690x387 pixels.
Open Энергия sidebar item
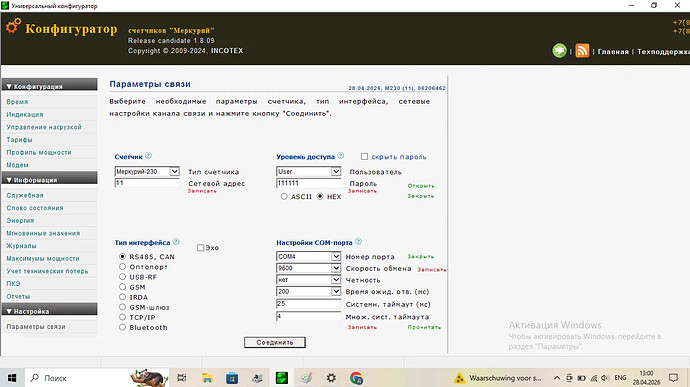pos(20,221)
